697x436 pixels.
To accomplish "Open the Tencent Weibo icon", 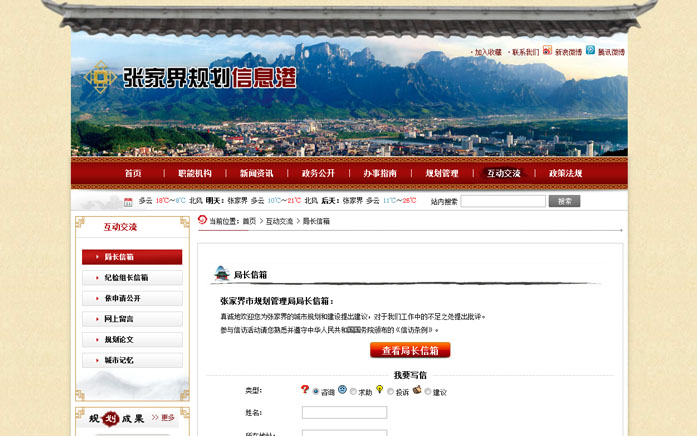I will pyautogui.click(x=590, y=50).
